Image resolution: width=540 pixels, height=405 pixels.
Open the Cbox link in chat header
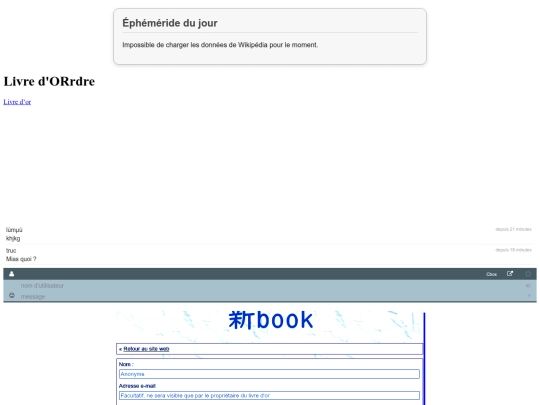[x=491, y=274]
